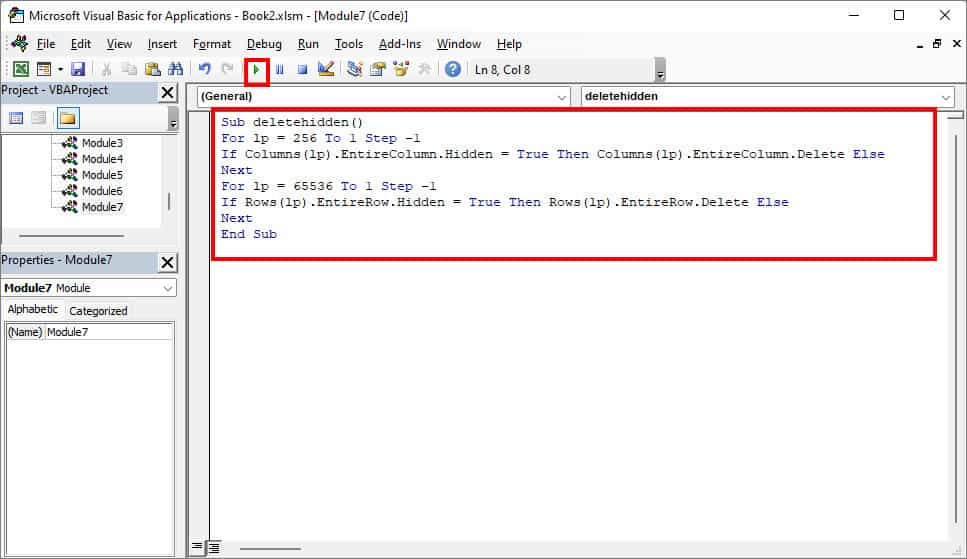Click the 'End Sub' code line

pos(249,234)
